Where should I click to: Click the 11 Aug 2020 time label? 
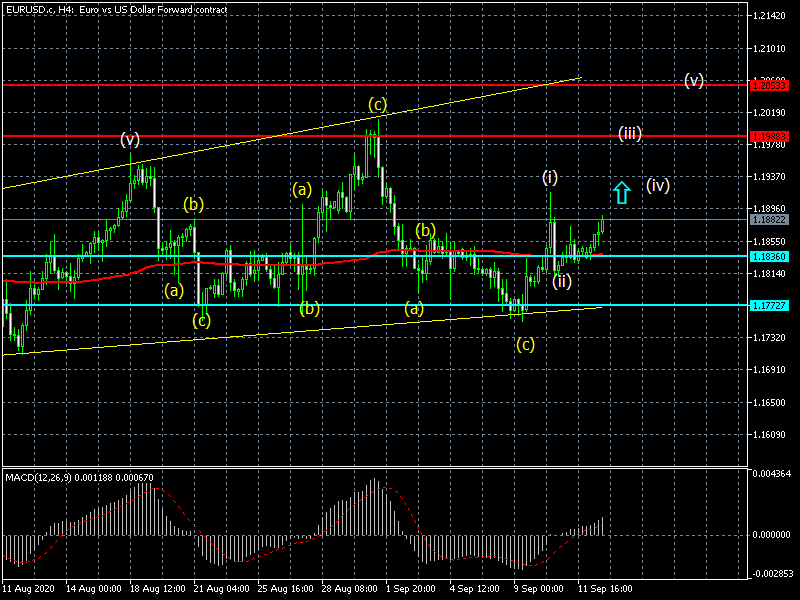coord(28,588)
